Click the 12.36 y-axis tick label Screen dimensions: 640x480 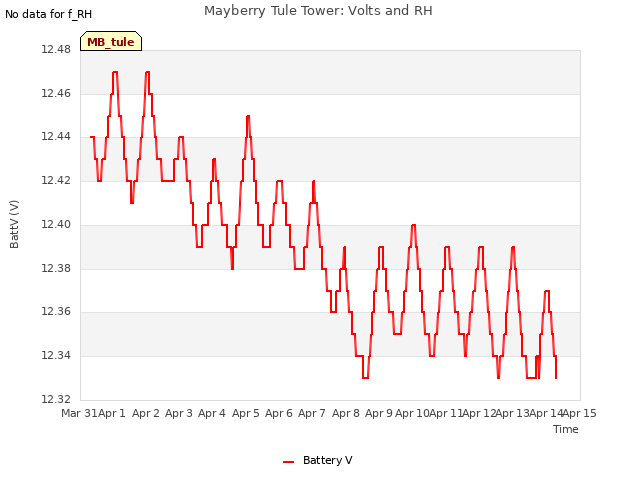point(56,312)
